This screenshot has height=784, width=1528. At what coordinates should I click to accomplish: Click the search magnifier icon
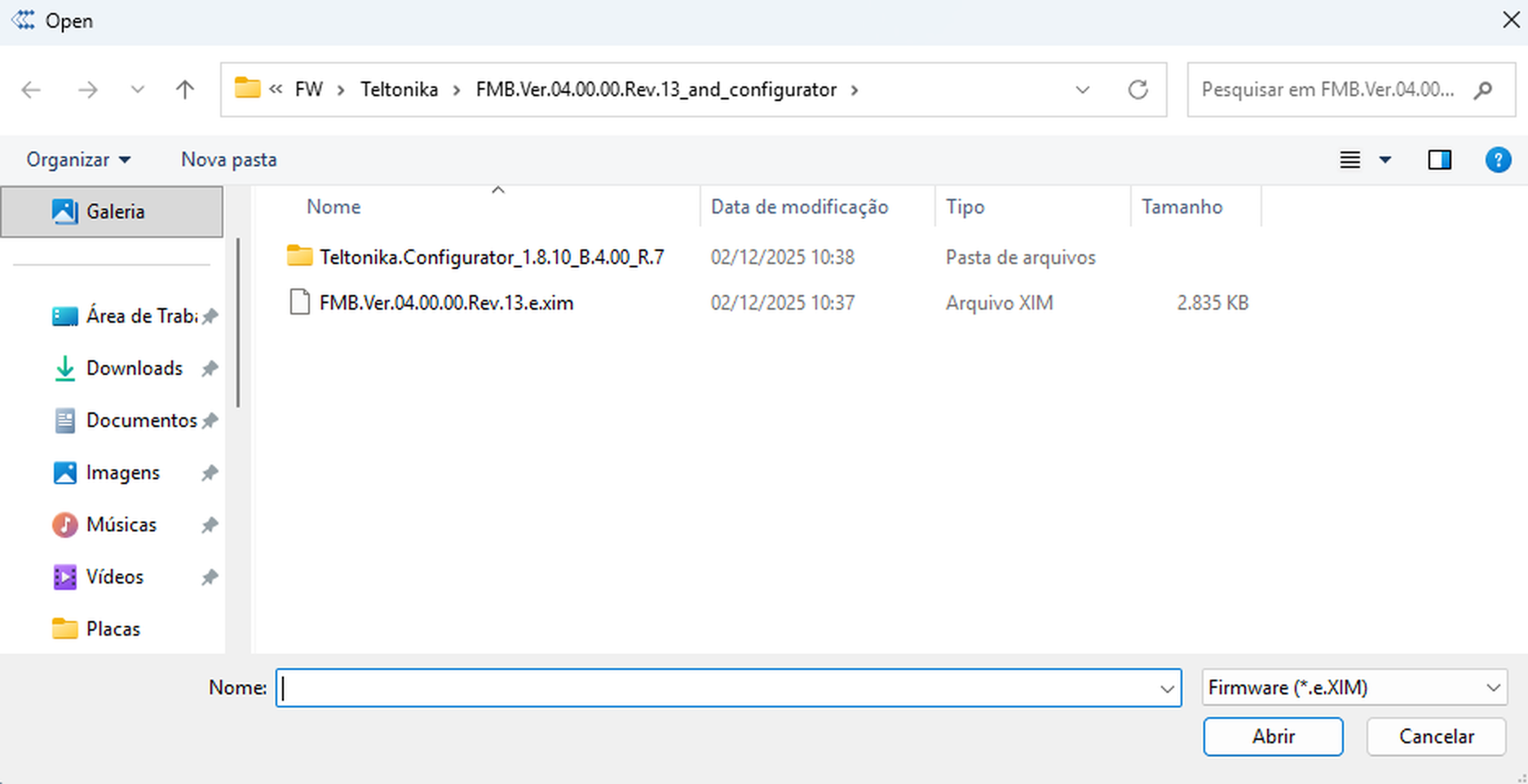[1483, 90]
